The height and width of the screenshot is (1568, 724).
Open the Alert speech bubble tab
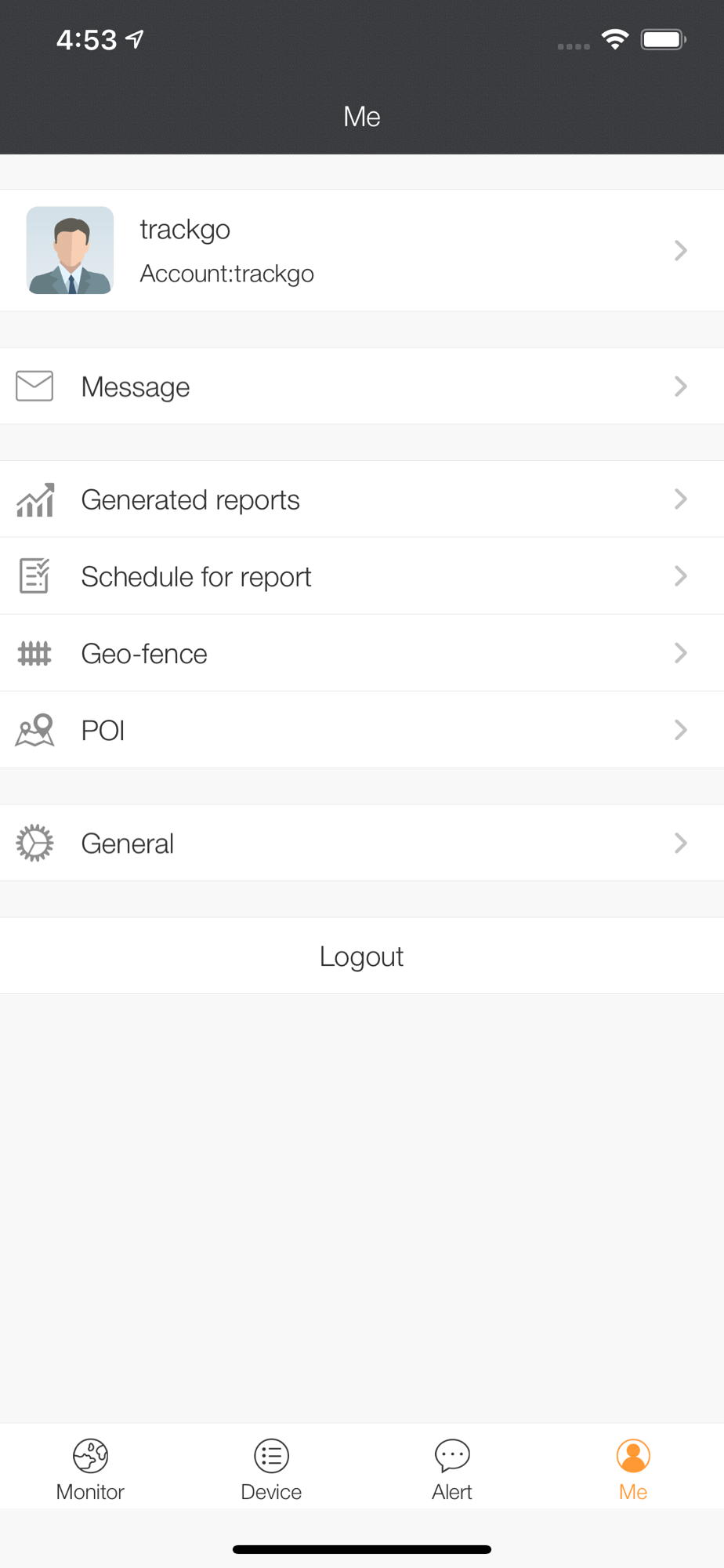click(452, 1469)
